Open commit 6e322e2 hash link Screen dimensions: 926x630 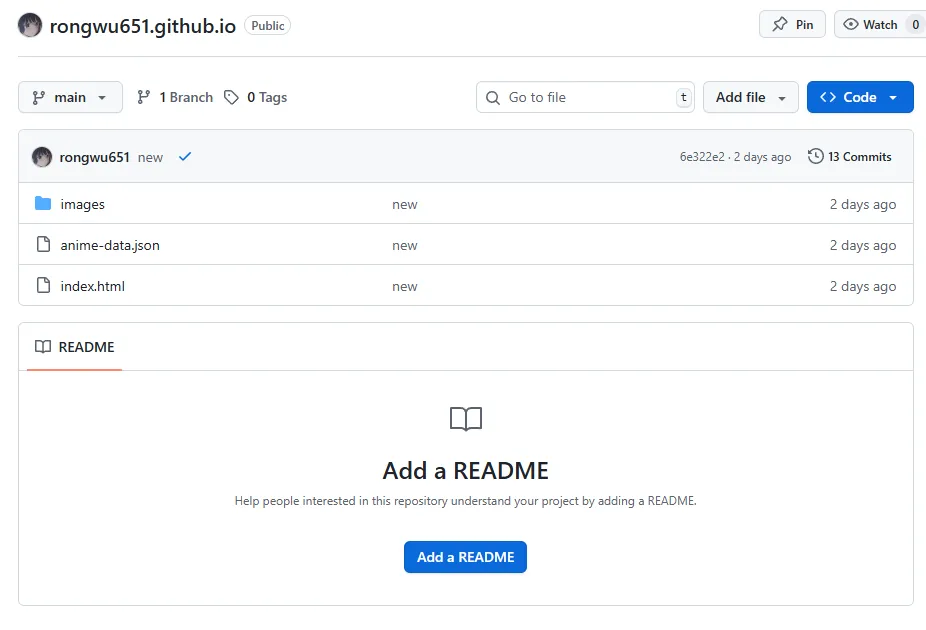pos(702,157)
